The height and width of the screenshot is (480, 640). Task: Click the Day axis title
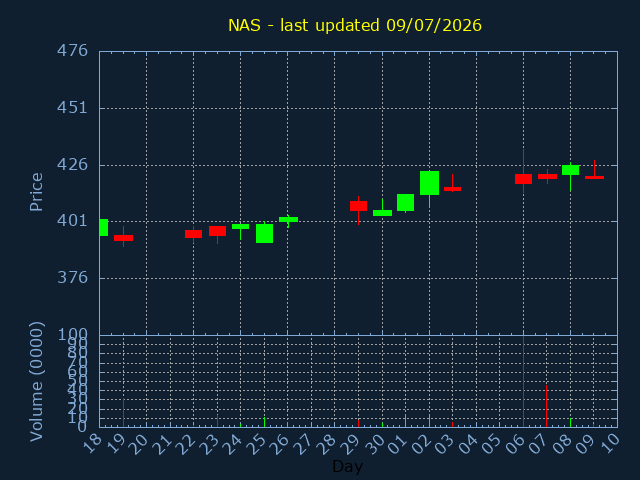[347, 466]
